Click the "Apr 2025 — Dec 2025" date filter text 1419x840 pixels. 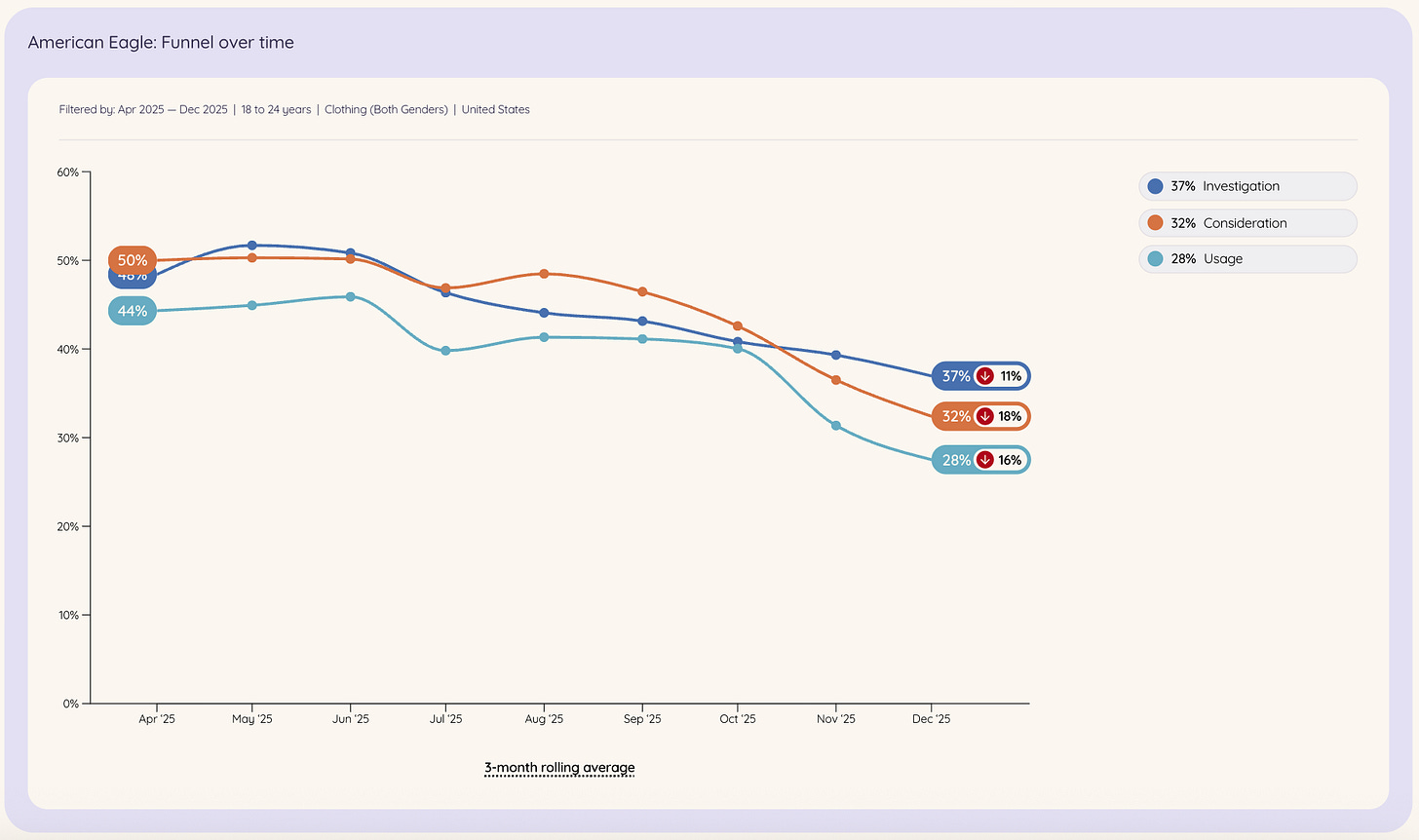(x=173, y=109)
